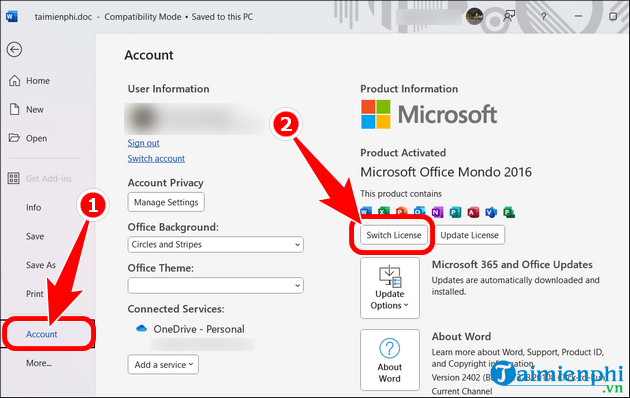
Task: Open the Office Background dropdown
Action: click(215, 245)
